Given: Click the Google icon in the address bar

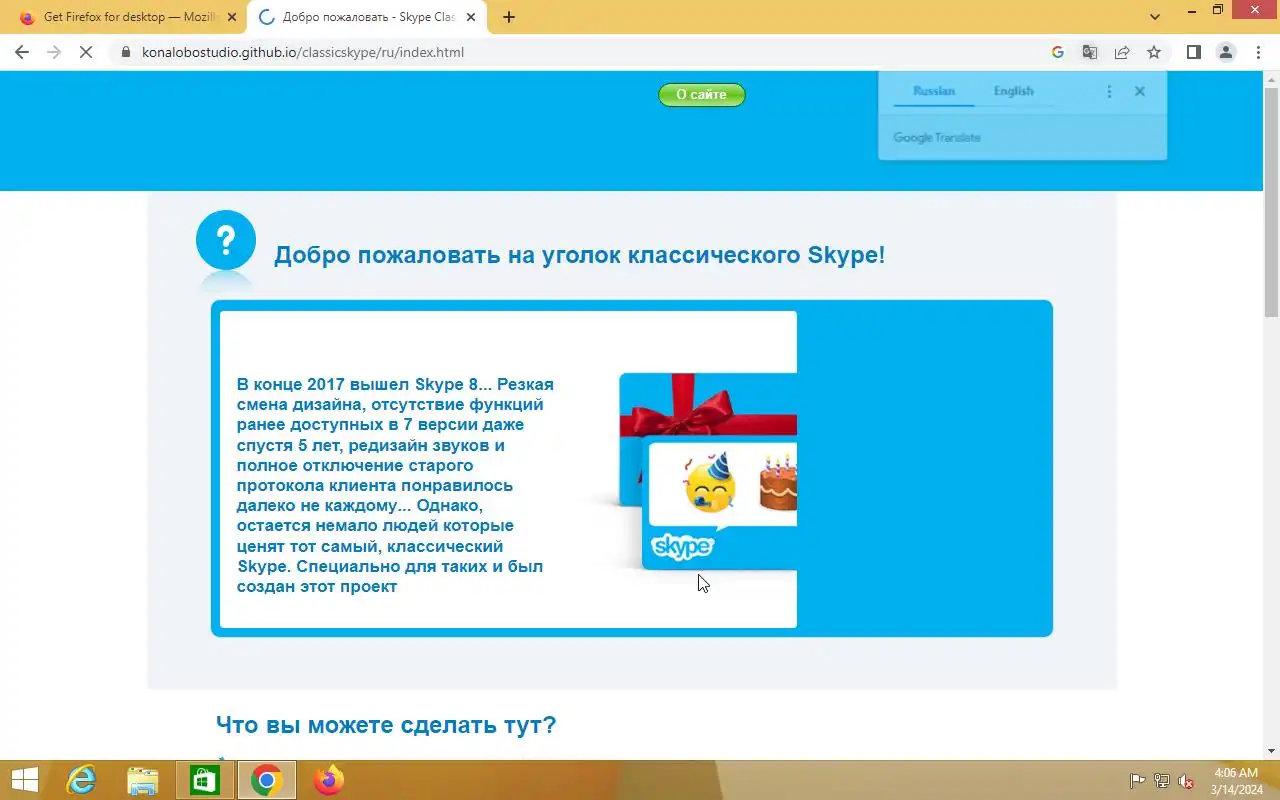Looking at the screenshot, I should coord(1058,52).
